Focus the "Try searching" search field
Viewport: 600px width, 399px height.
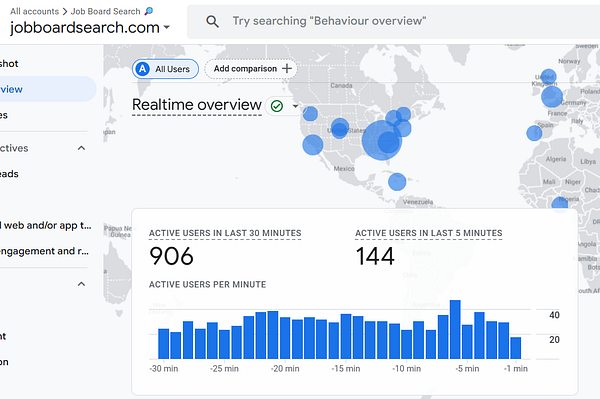393,21
